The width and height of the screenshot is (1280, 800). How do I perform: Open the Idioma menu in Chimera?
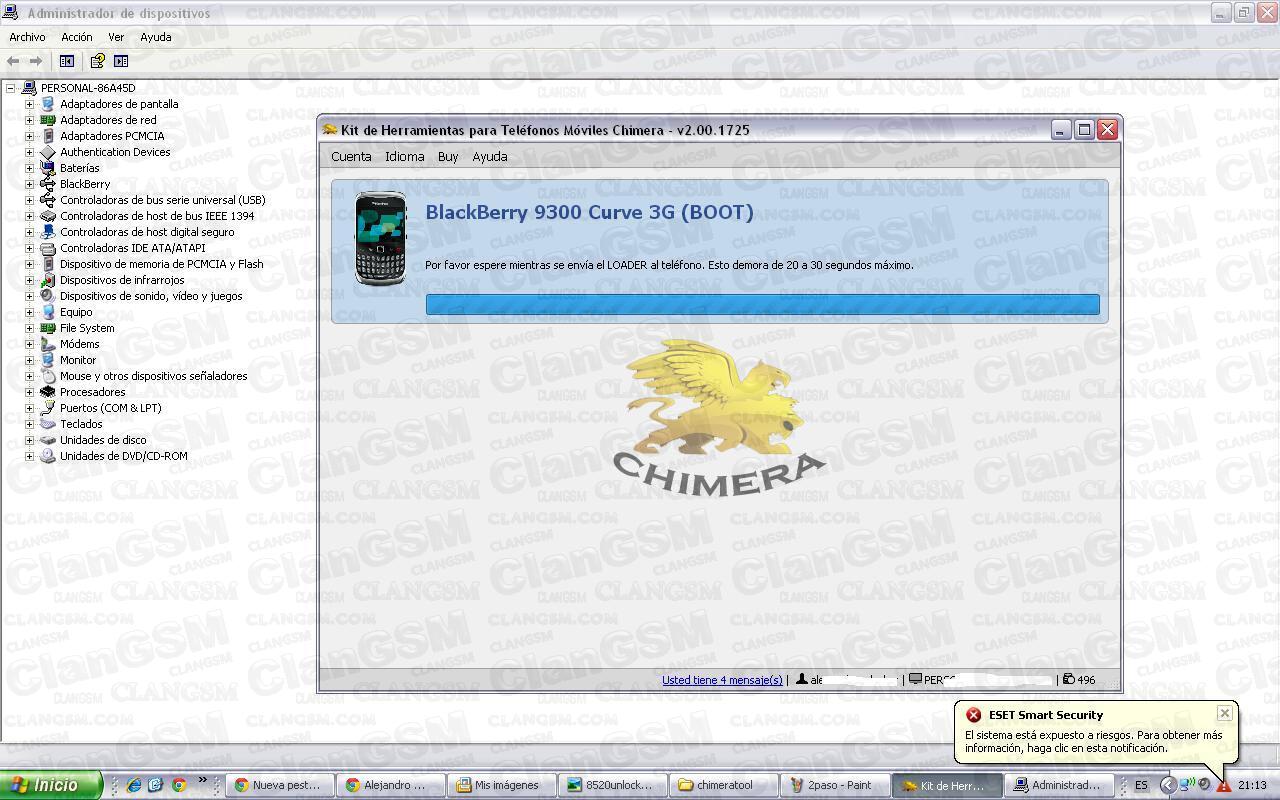405,157
